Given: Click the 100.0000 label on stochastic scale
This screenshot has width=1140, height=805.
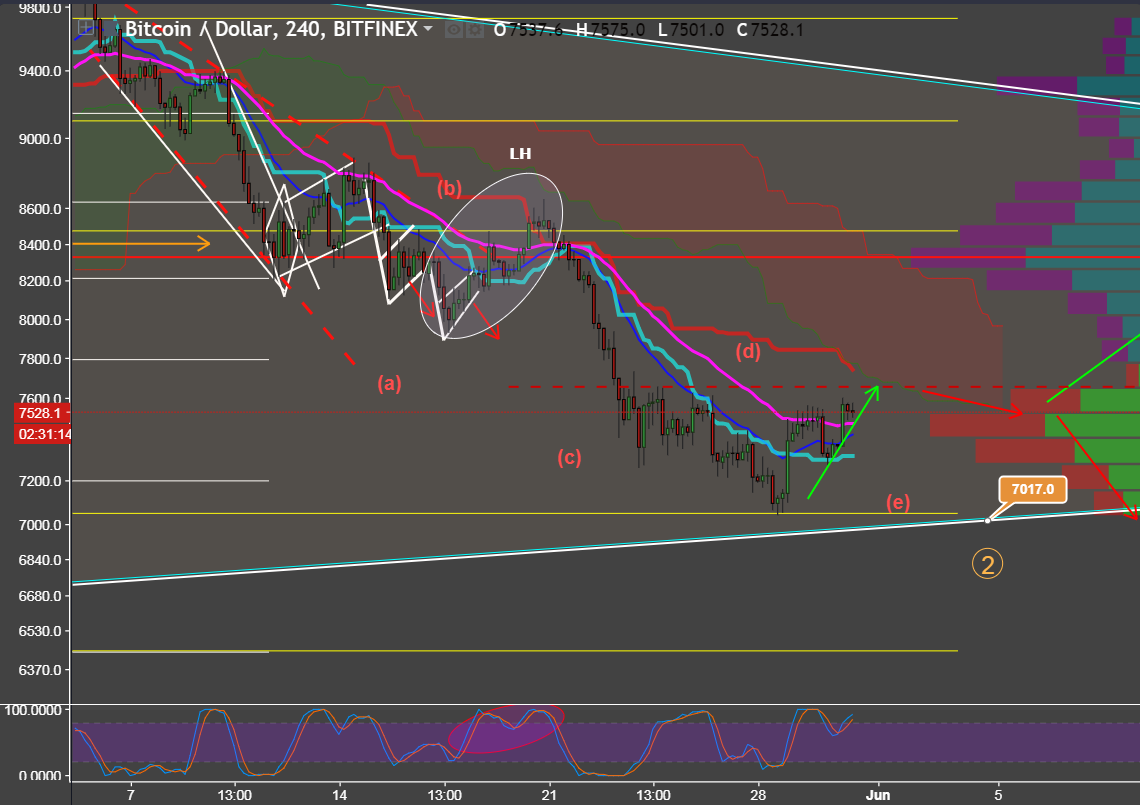Looking at the screenshot, I should pyautogui.click(x=33, y=710).
